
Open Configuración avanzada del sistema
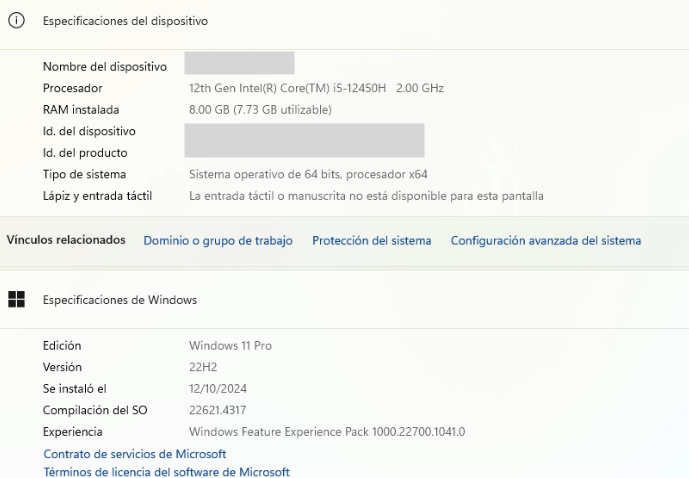pyautogui.click(x=546, y=241)
